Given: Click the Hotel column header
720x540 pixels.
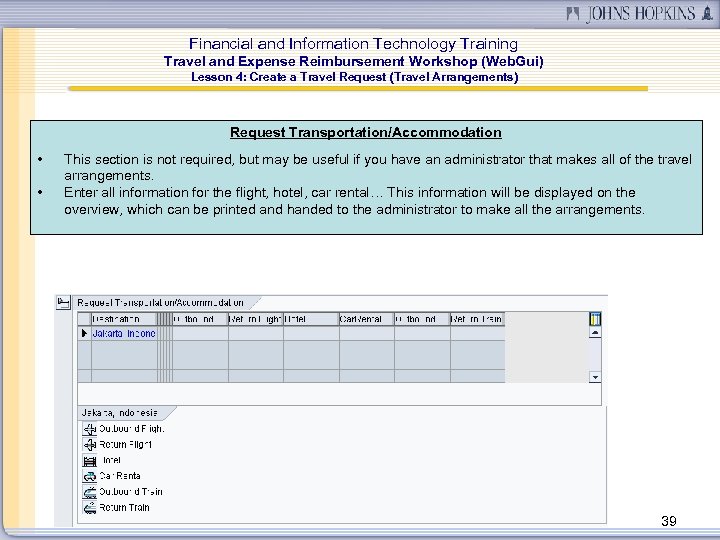Looking at the screenshot, I should pos(311,319).
